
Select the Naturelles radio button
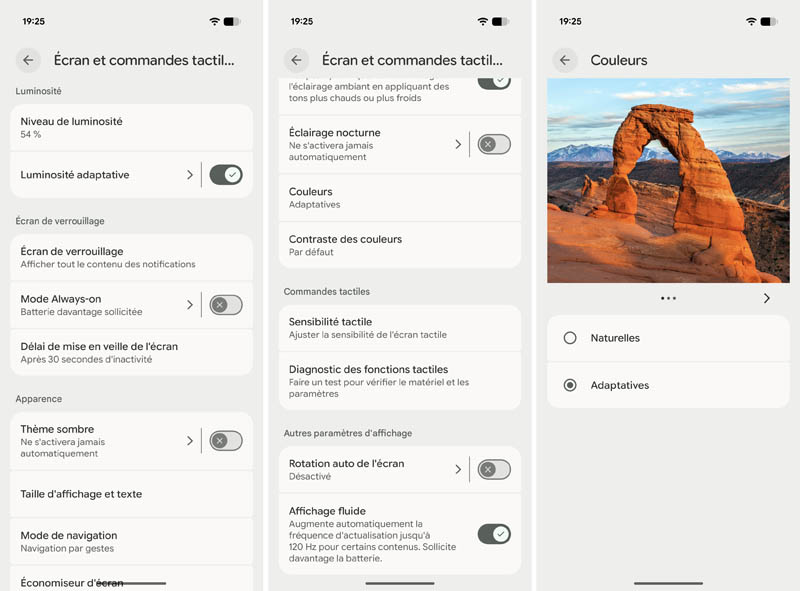571,338
